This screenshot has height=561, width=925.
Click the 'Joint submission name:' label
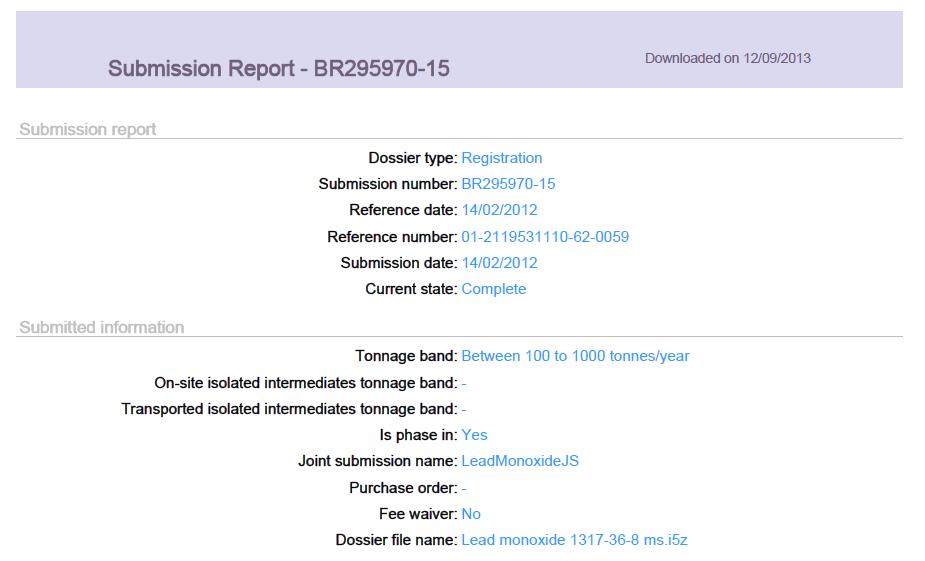click(x=378, y=461)
